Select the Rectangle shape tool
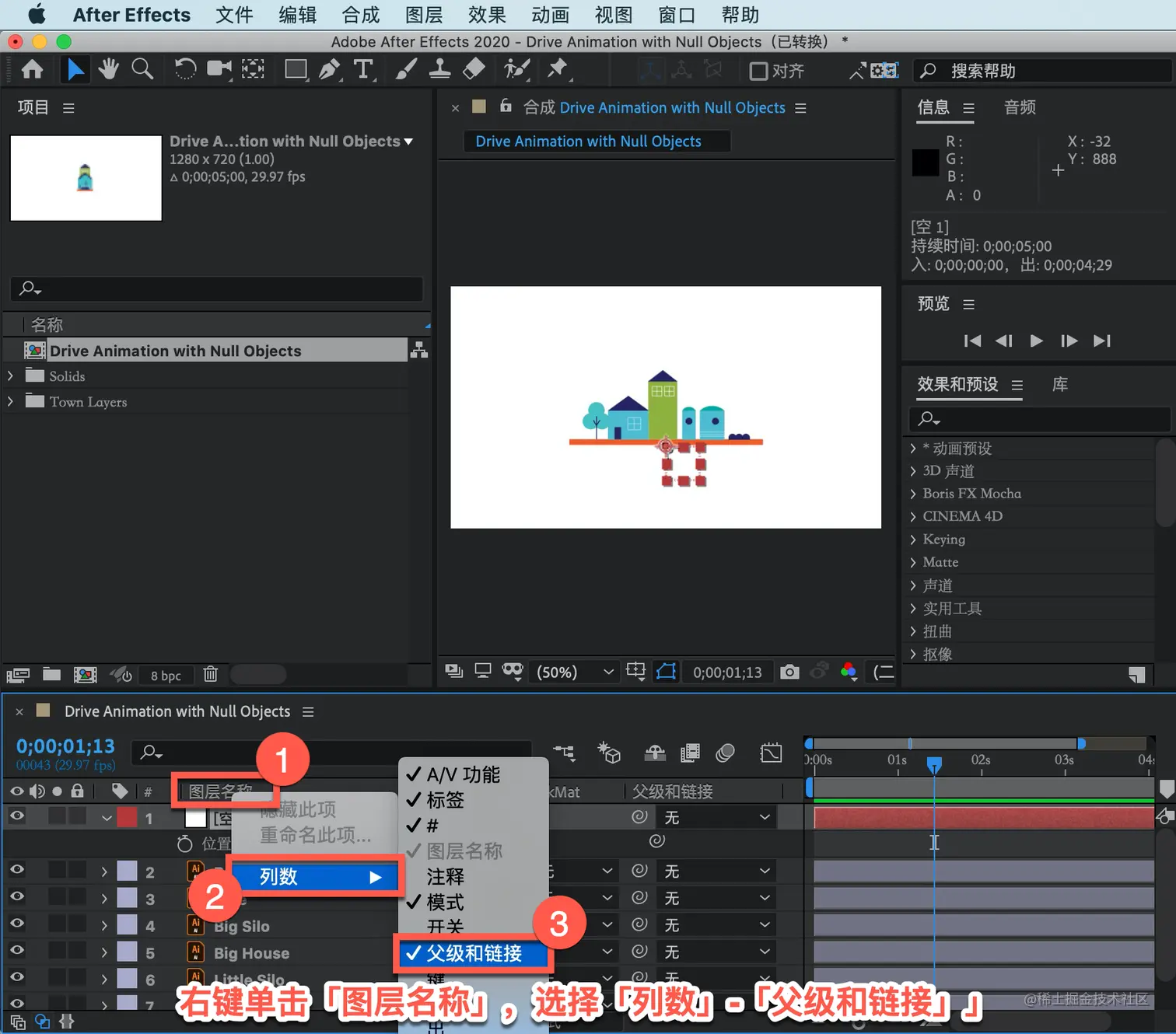 296,70
